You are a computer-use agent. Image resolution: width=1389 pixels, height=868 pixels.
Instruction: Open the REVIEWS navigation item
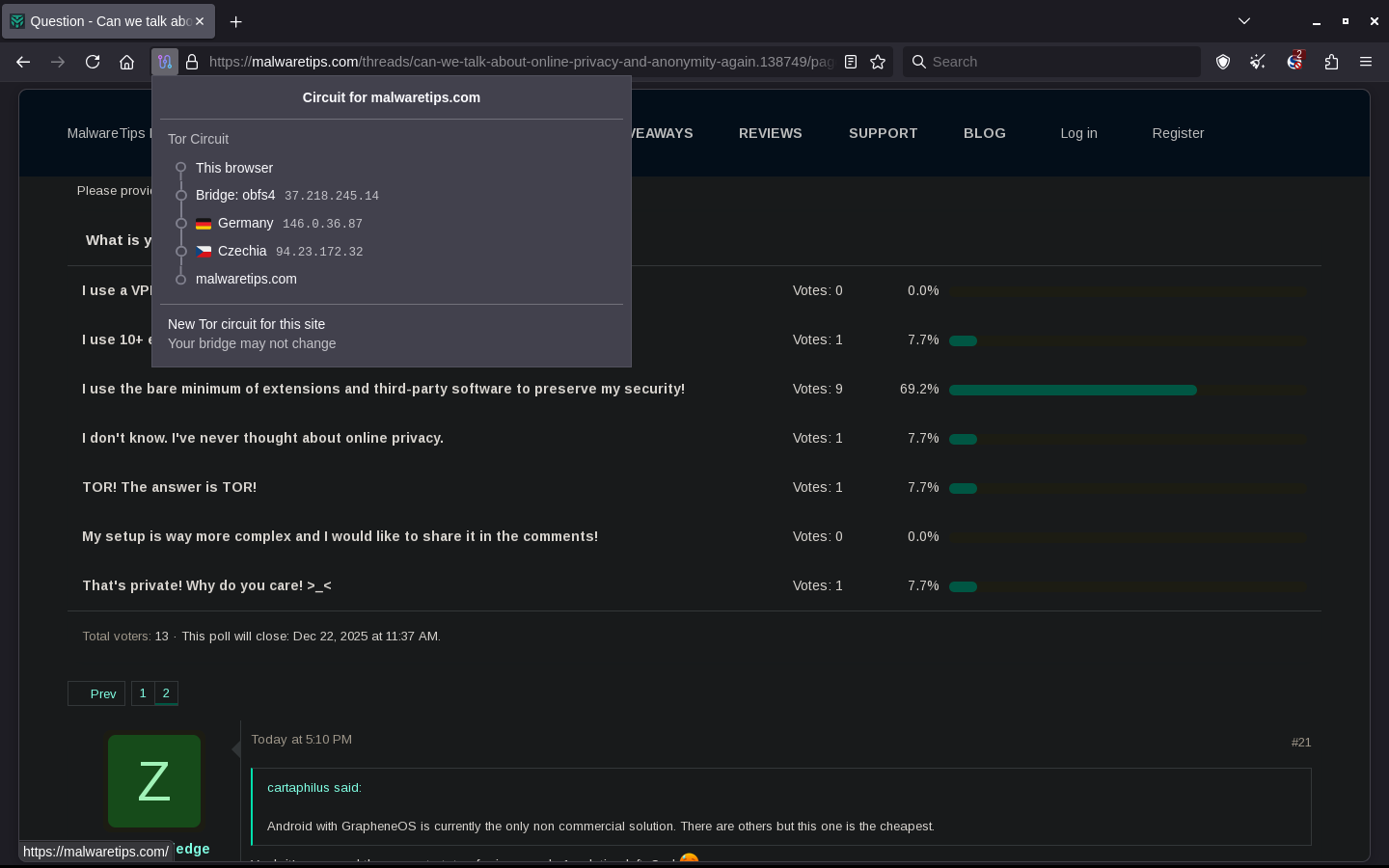tap(770, 133)
